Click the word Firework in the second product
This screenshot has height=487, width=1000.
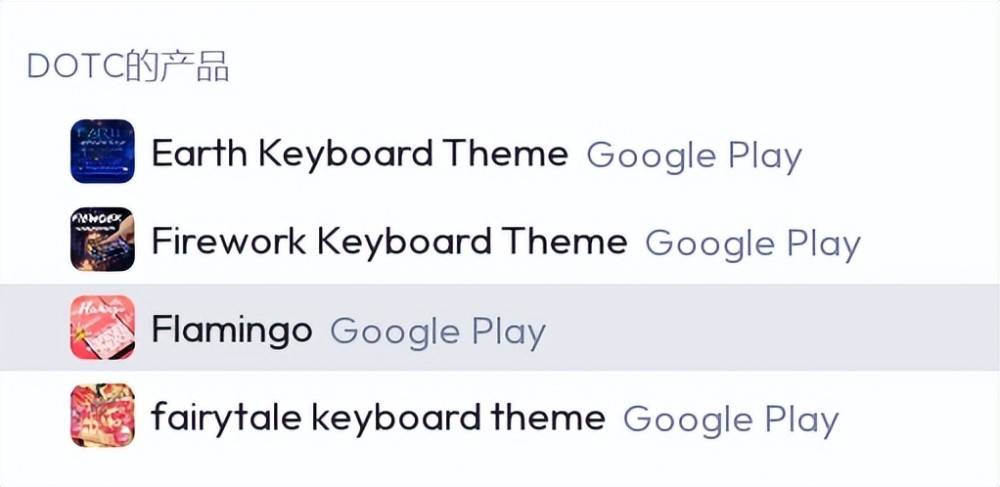pyautogui.click(x=228, y=241)
